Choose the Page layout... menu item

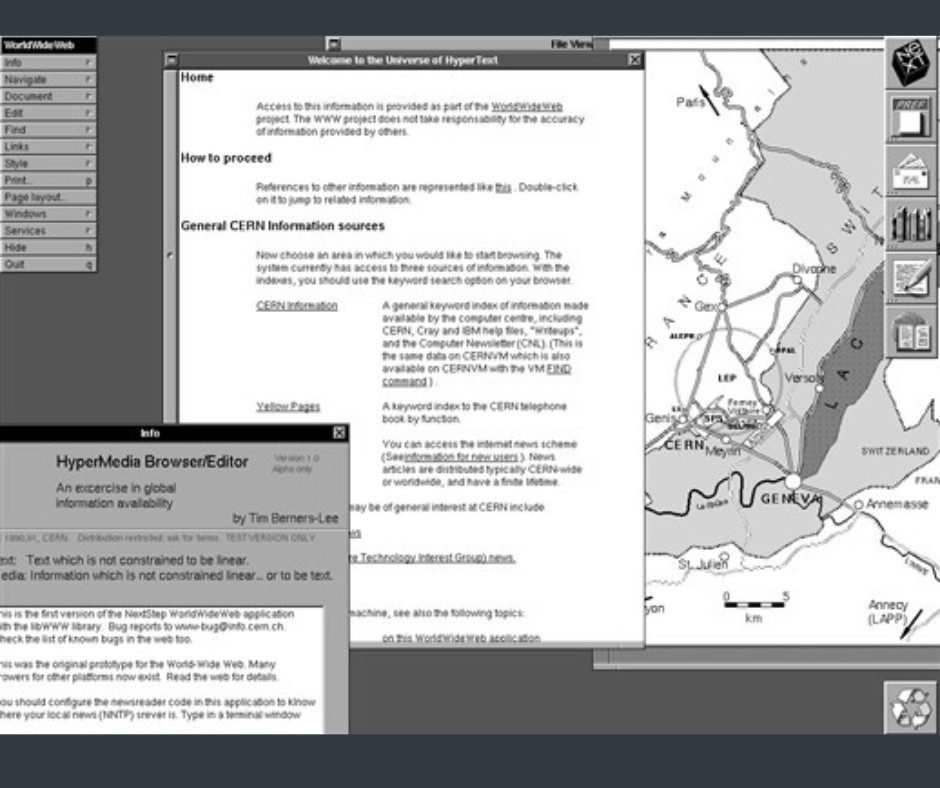tap(48, 197)
